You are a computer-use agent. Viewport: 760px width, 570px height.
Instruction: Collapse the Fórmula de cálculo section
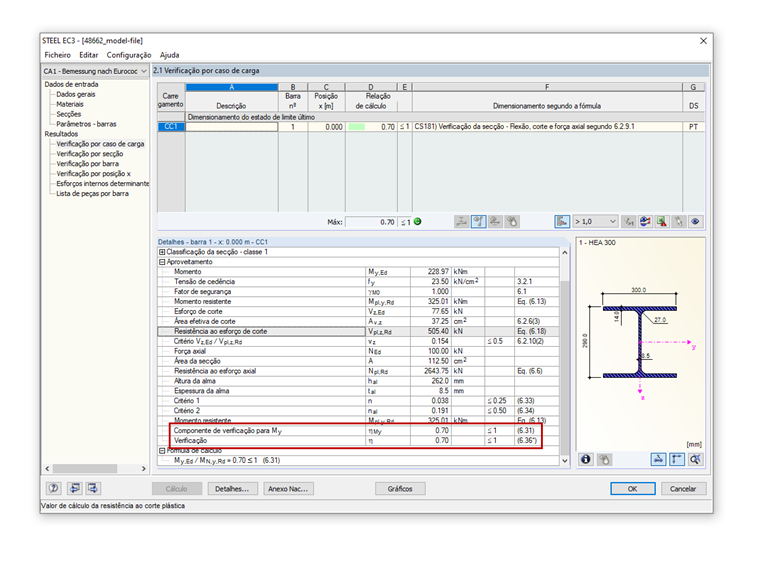162,451
